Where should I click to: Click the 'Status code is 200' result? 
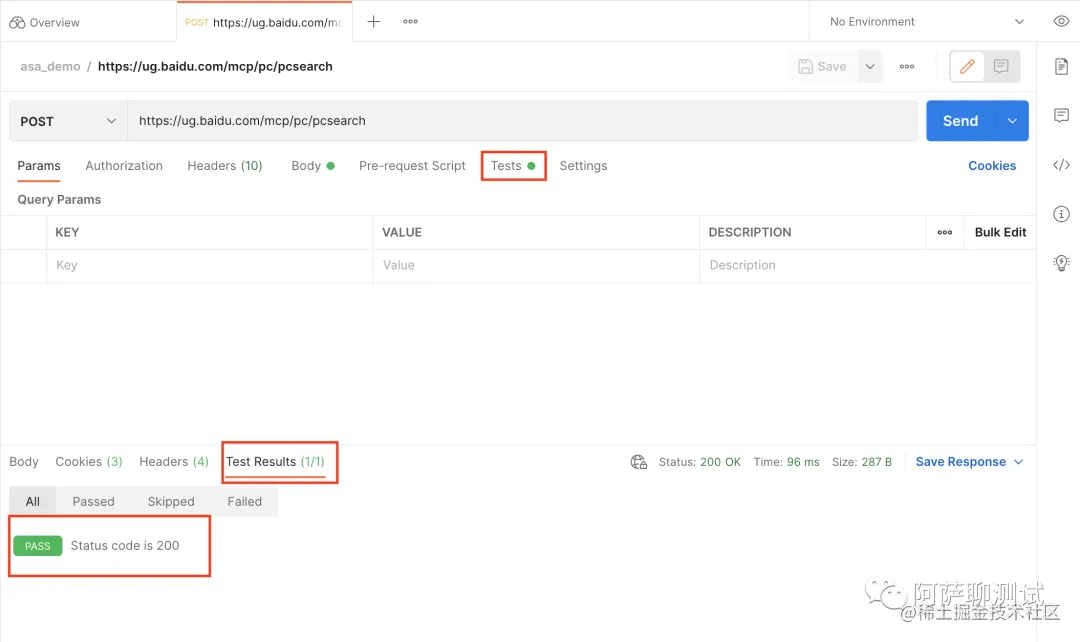click(125, 546)
